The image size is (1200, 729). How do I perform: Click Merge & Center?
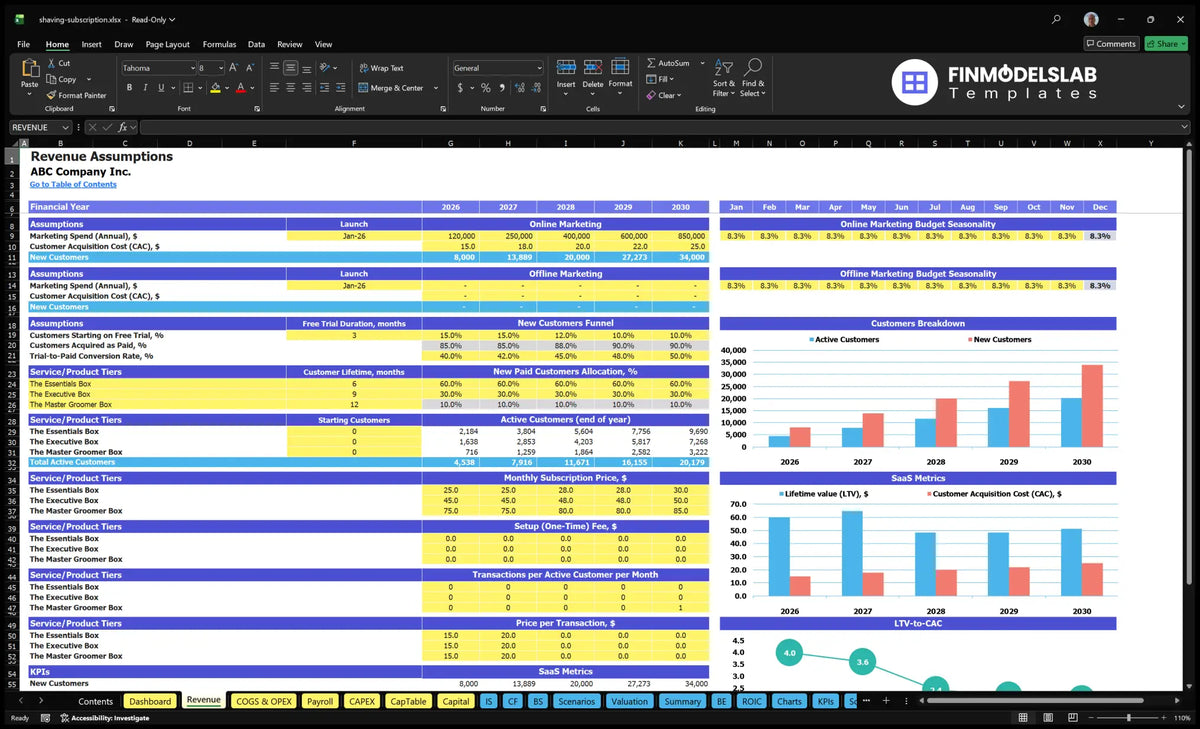tap(391, 88)
